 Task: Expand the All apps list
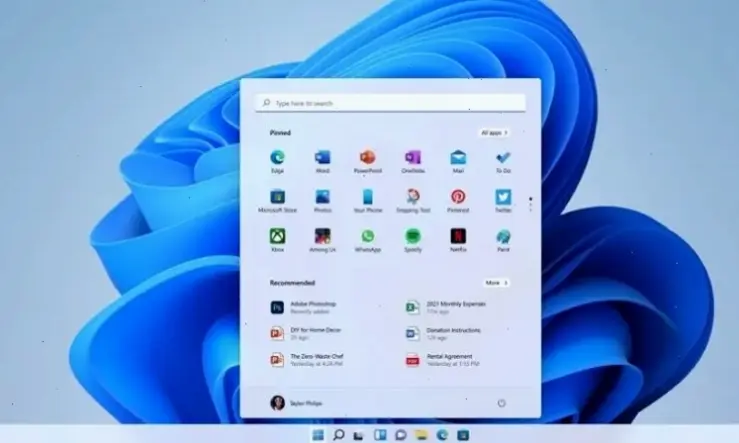[x=494, y=133]
